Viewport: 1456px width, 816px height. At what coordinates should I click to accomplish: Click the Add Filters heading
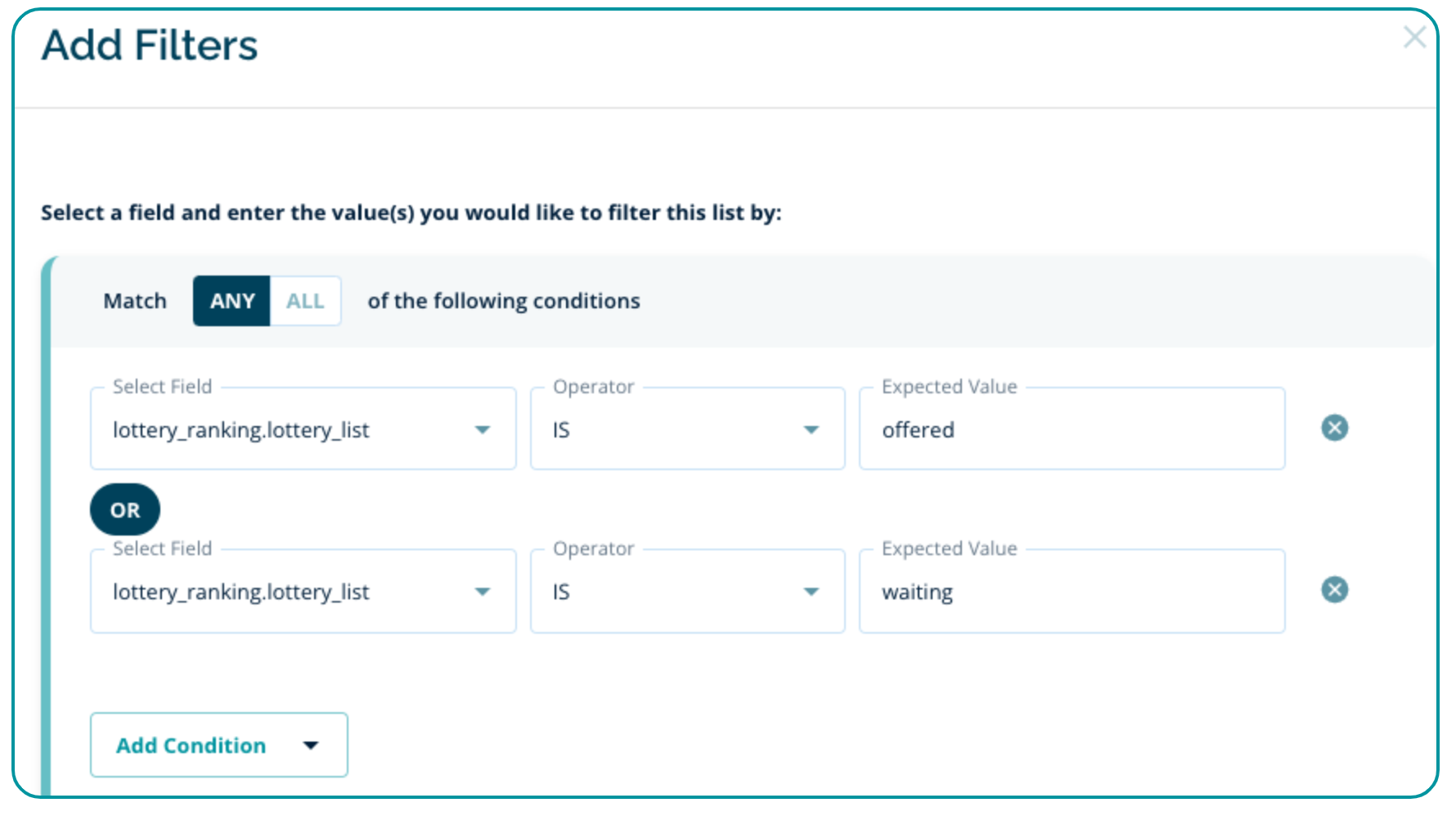pos(150,46)
